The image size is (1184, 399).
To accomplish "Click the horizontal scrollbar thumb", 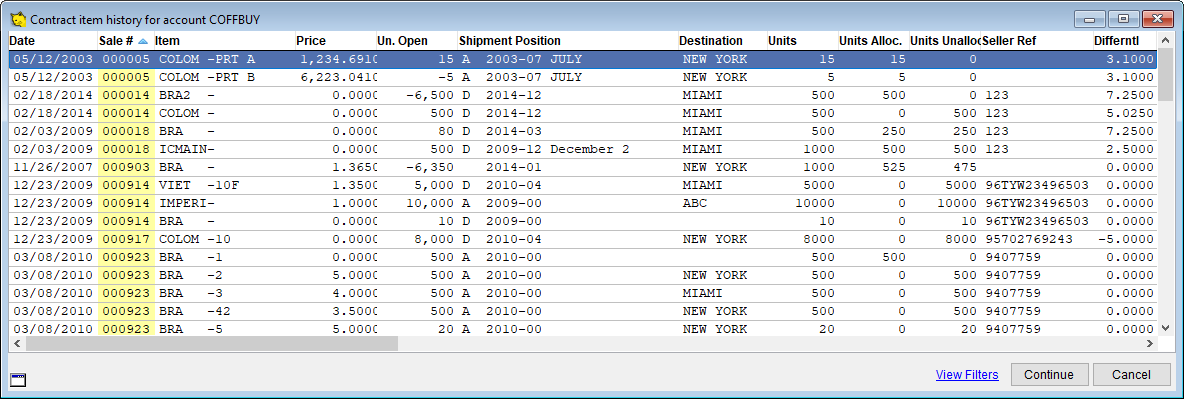I will point(211,343).
